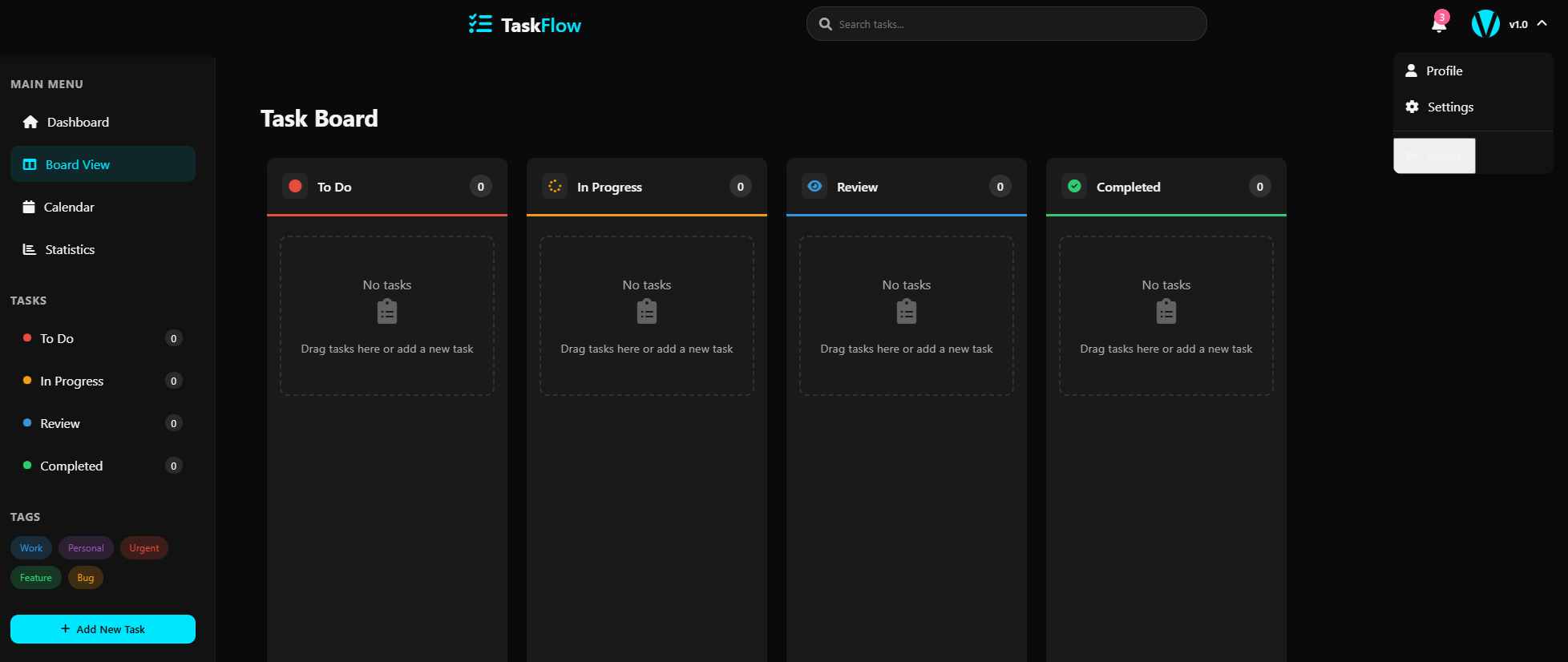Select the Urgent tag

click(144, 548)
